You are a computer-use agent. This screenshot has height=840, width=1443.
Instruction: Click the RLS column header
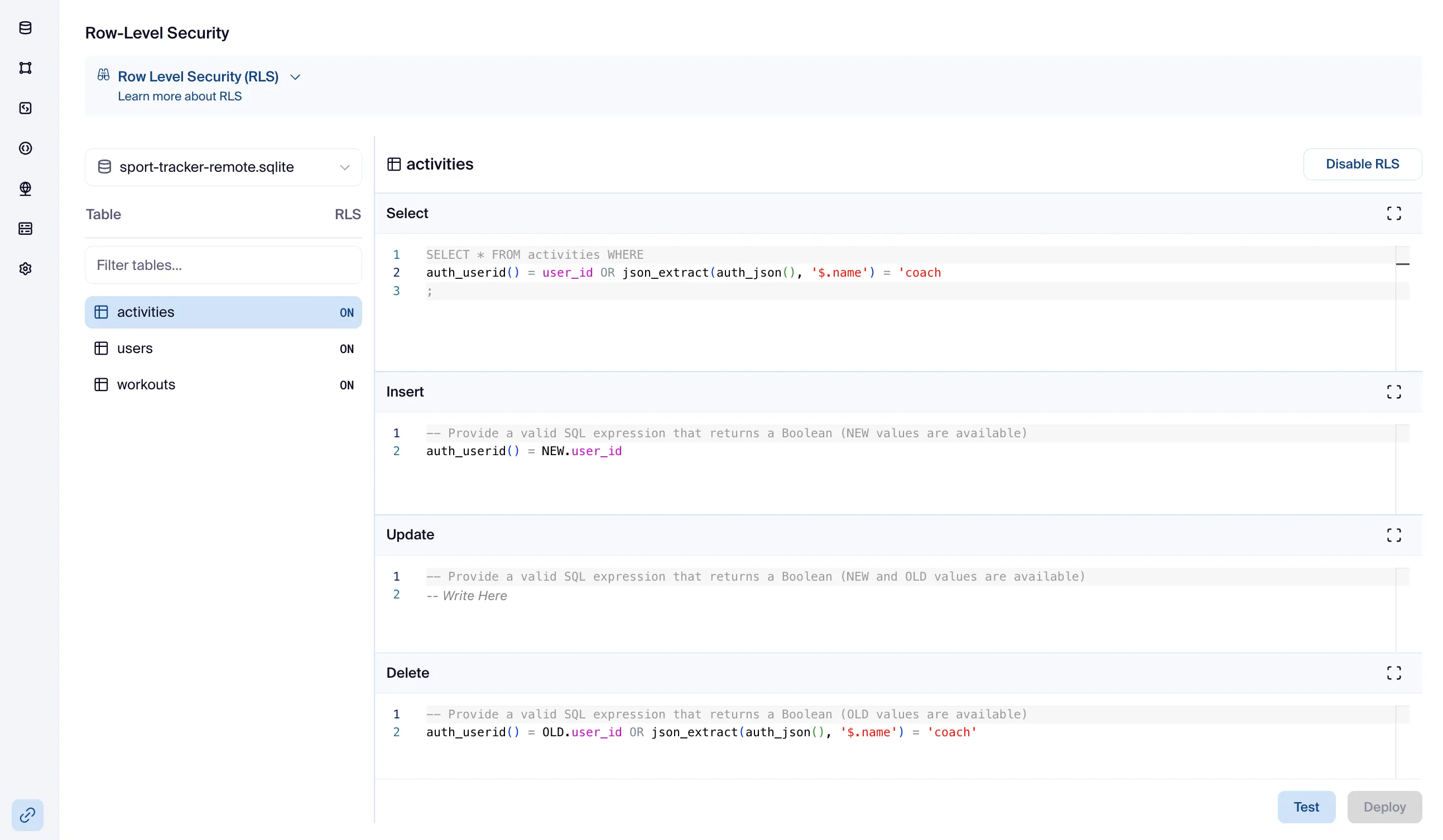(x=348, y=215)
